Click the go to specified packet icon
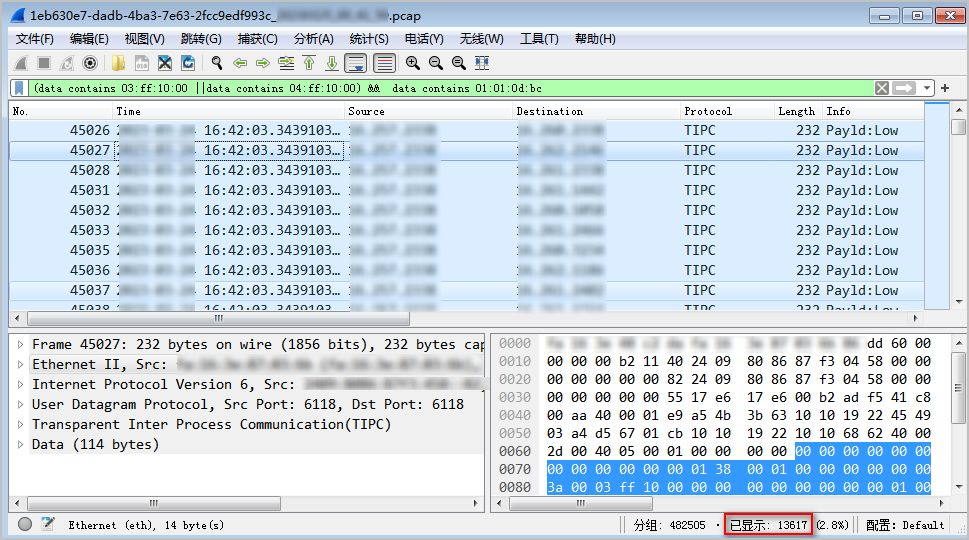The image size is (969, 540). (x=286, y=63)
